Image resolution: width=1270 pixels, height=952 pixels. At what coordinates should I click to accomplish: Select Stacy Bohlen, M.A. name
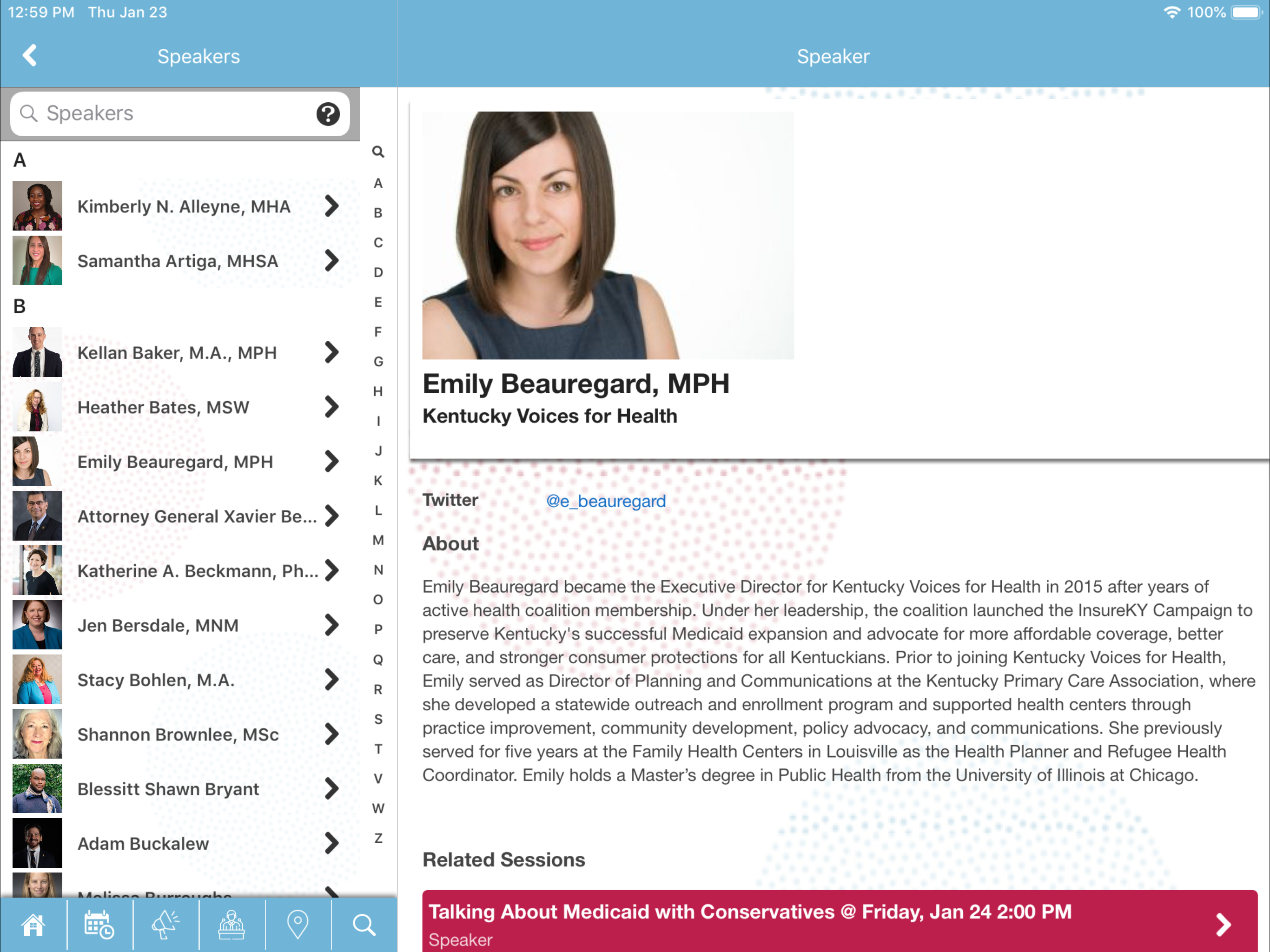[156, 680]
